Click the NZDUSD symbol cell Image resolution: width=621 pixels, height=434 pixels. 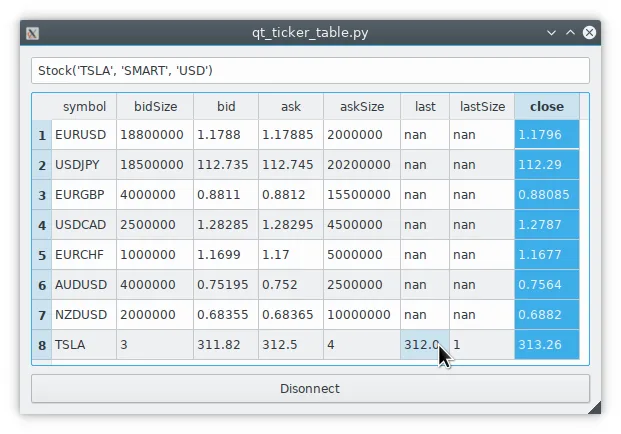tap(84, 315)
